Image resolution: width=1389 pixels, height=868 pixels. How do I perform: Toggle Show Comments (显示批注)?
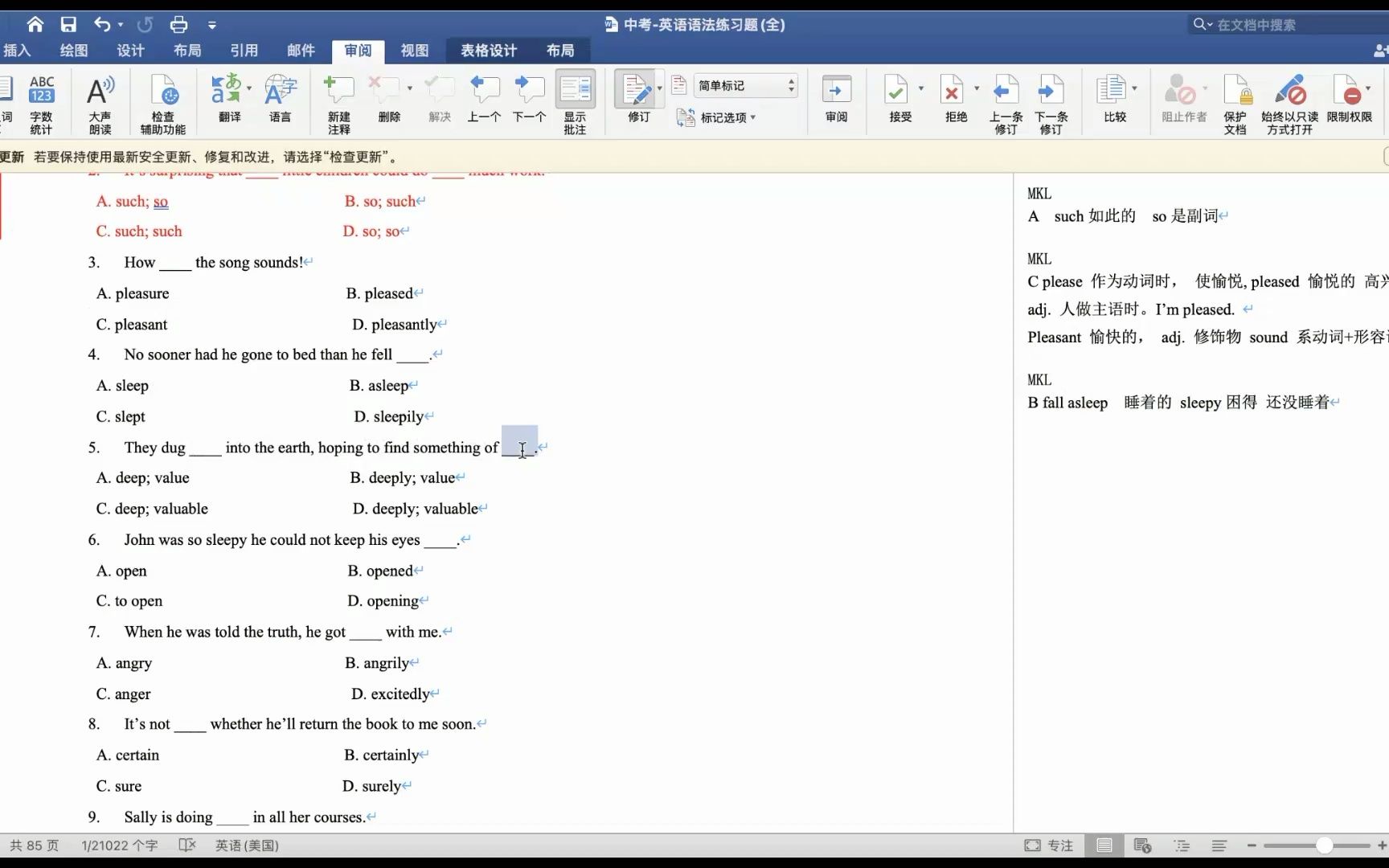(x=575, y=102)
